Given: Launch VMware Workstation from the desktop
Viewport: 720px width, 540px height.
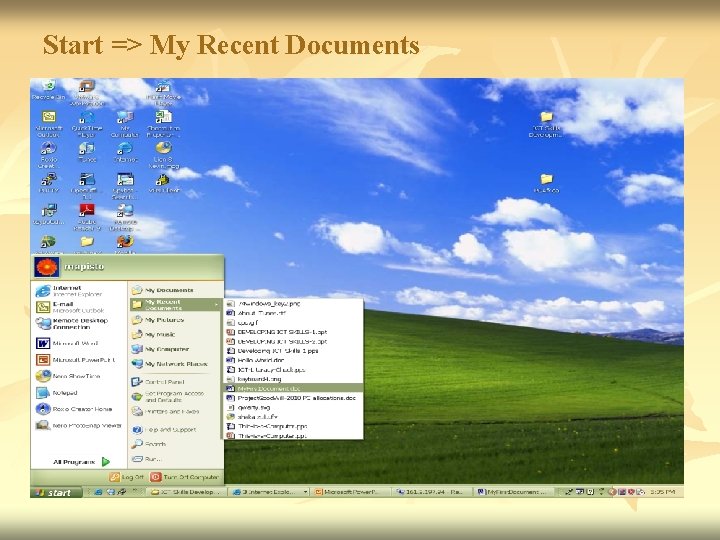Looking at the screenshot, I should (86, 92).
